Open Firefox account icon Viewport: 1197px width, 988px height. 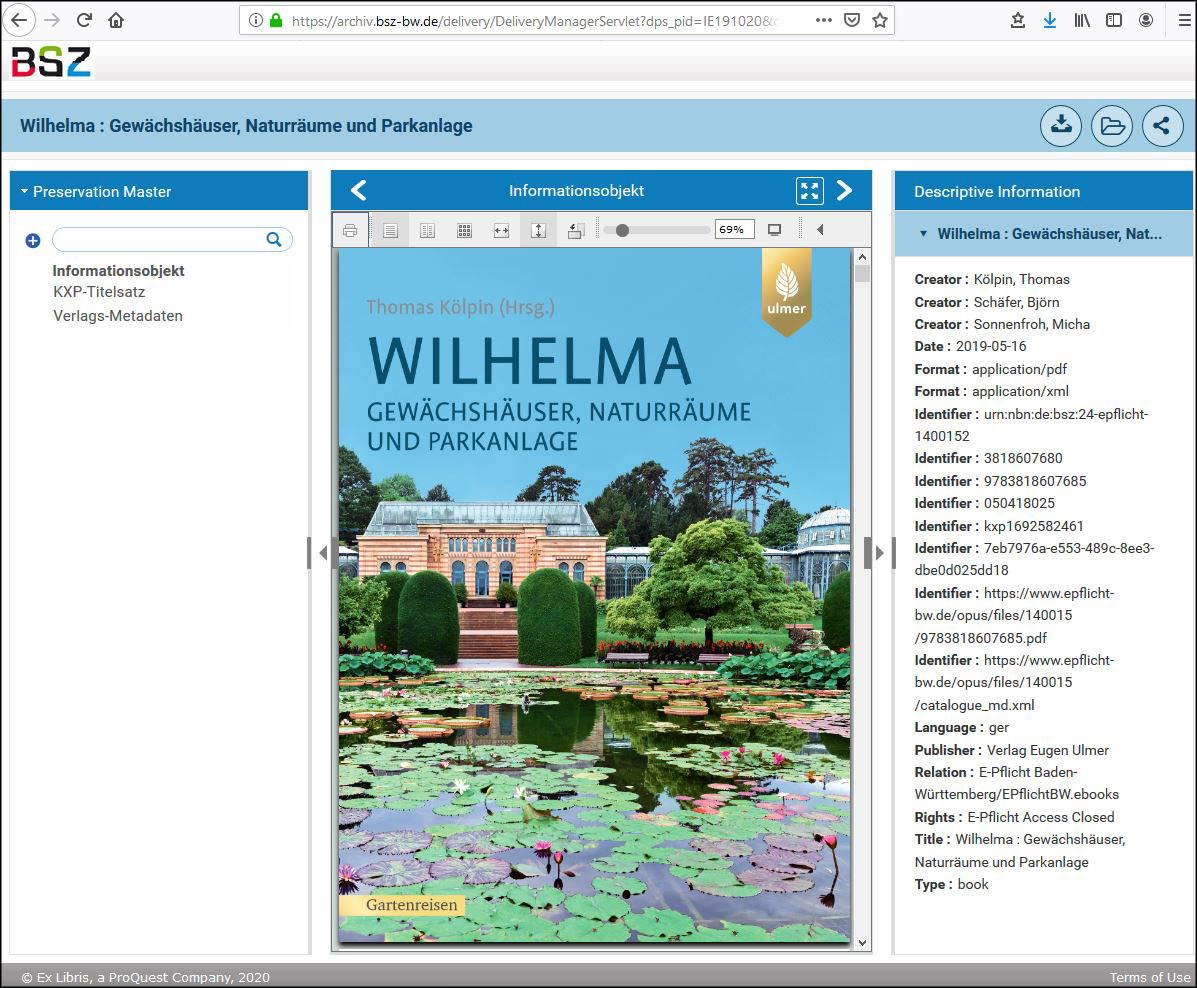click(1146, 21)
